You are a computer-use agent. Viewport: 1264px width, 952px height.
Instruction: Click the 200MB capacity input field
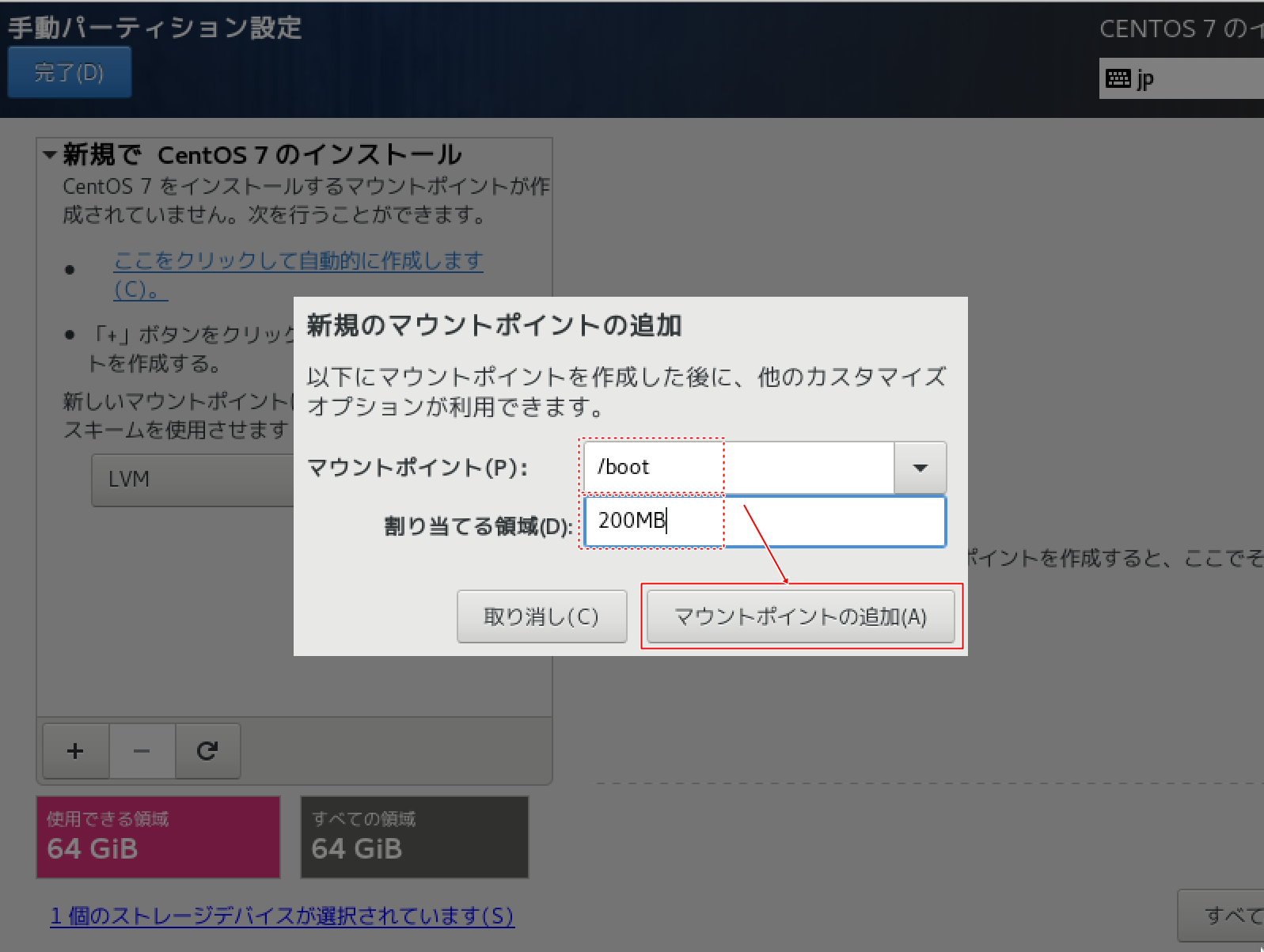coord(765,522)
